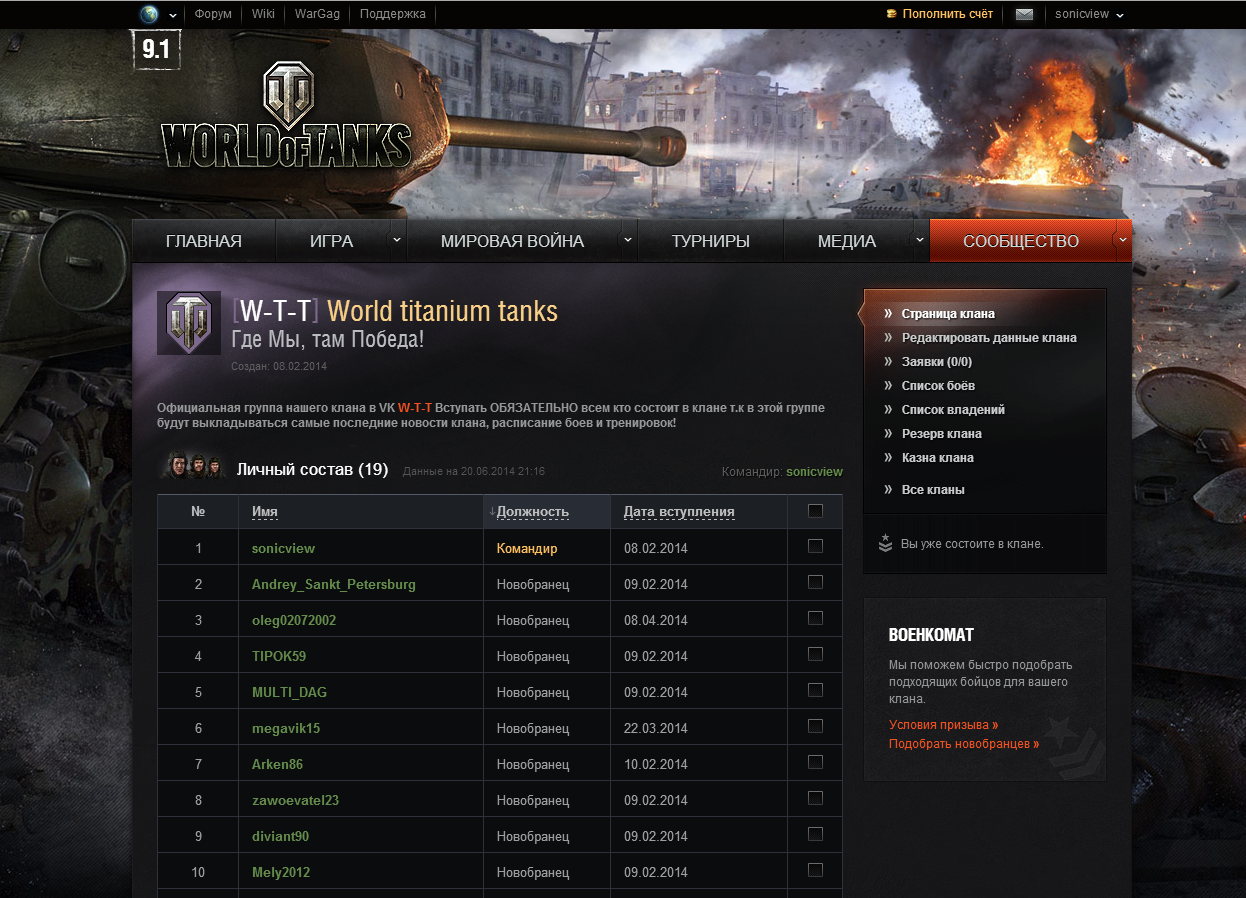Check the box for Andrey_Sankt_Petersburg row
This screenshot has width=1246, height=898.
coord(815,582)
